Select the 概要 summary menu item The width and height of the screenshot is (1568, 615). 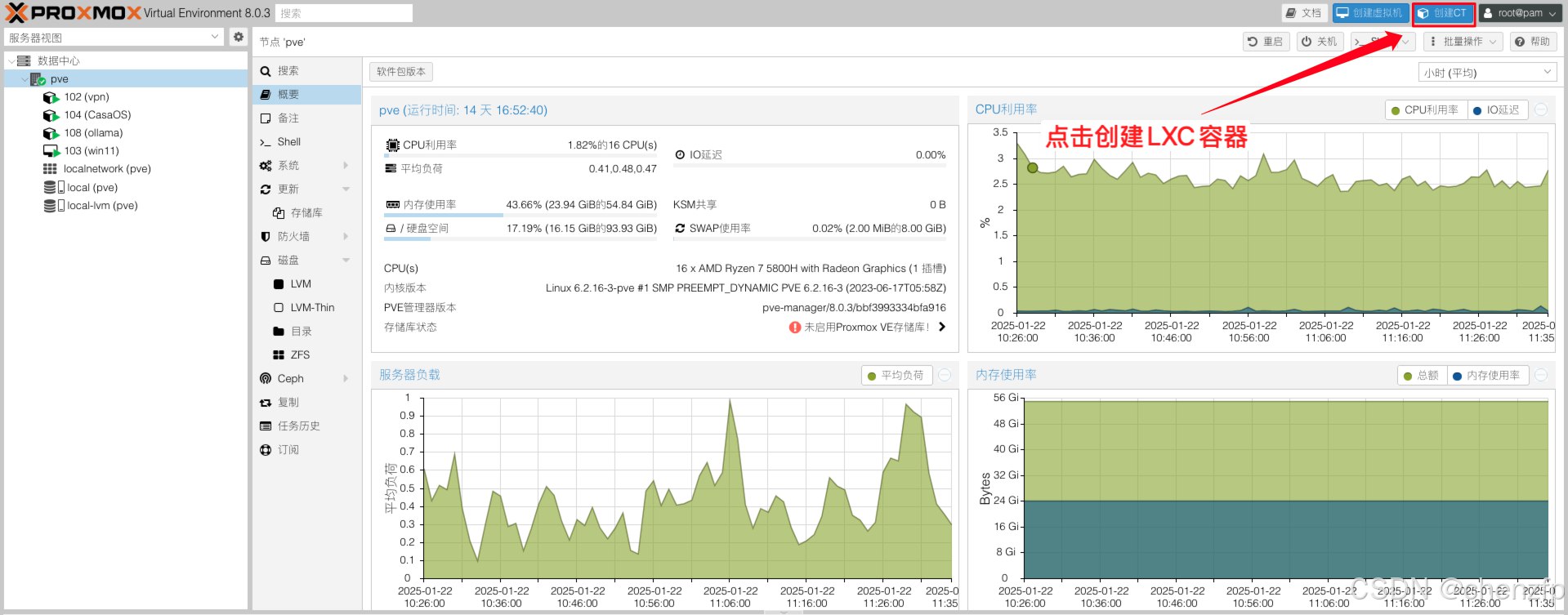tap(288, 95)
